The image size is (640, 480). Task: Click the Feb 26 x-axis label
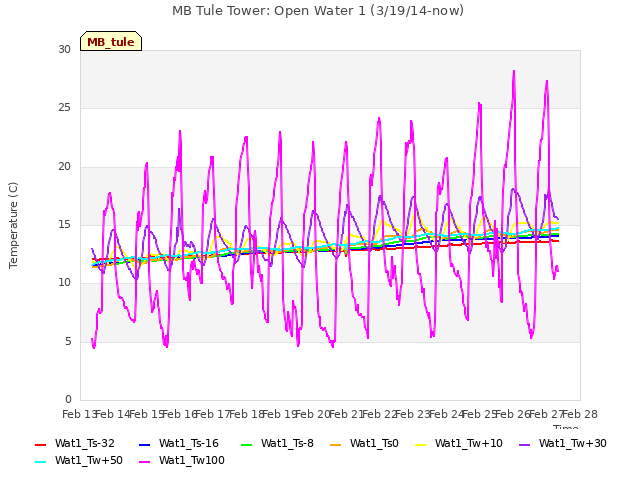[x=513, y=414]
